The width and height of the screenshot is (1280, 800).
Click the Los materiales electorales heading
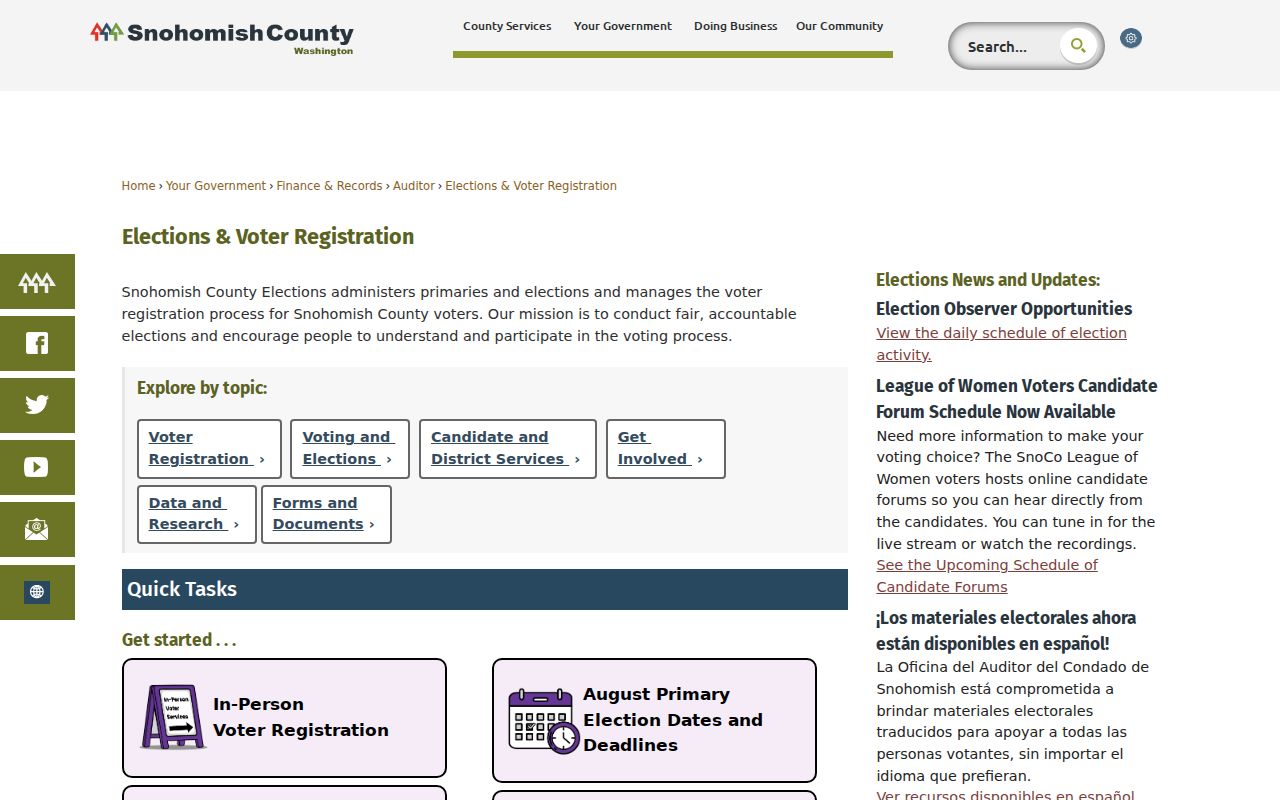point(1006,630)
